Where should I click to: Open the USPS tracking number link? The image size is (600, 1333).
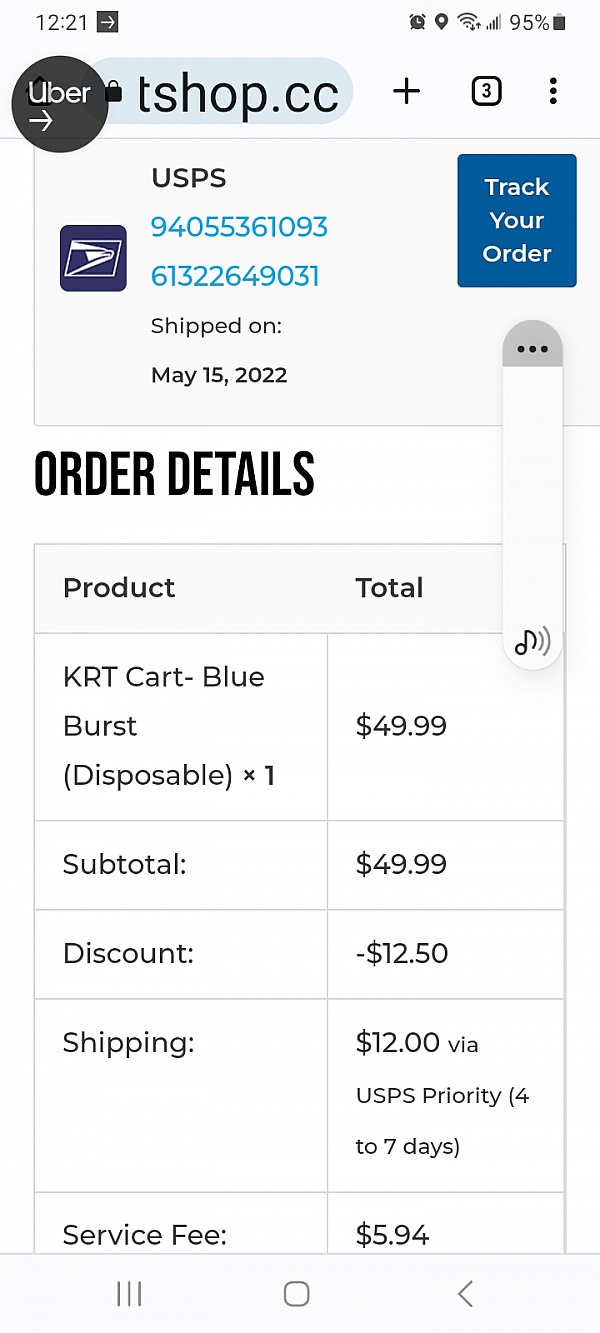coord(239,251)
